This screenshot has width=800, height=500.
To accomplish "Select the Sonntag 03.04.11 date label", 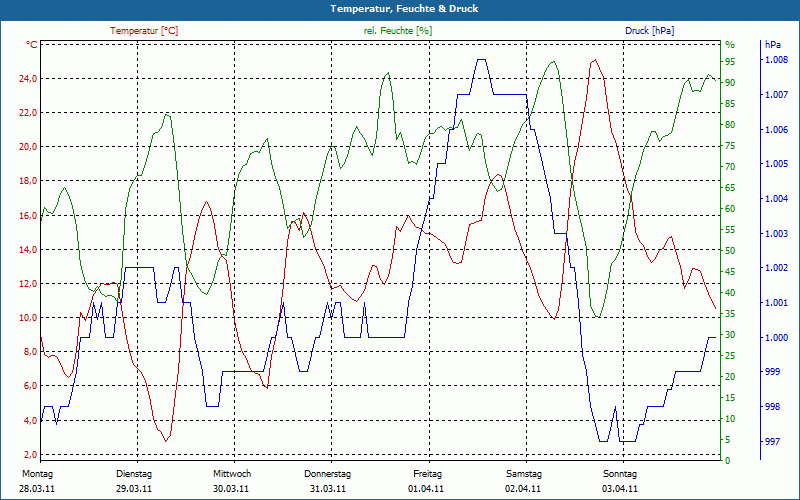I will point(620,481).
